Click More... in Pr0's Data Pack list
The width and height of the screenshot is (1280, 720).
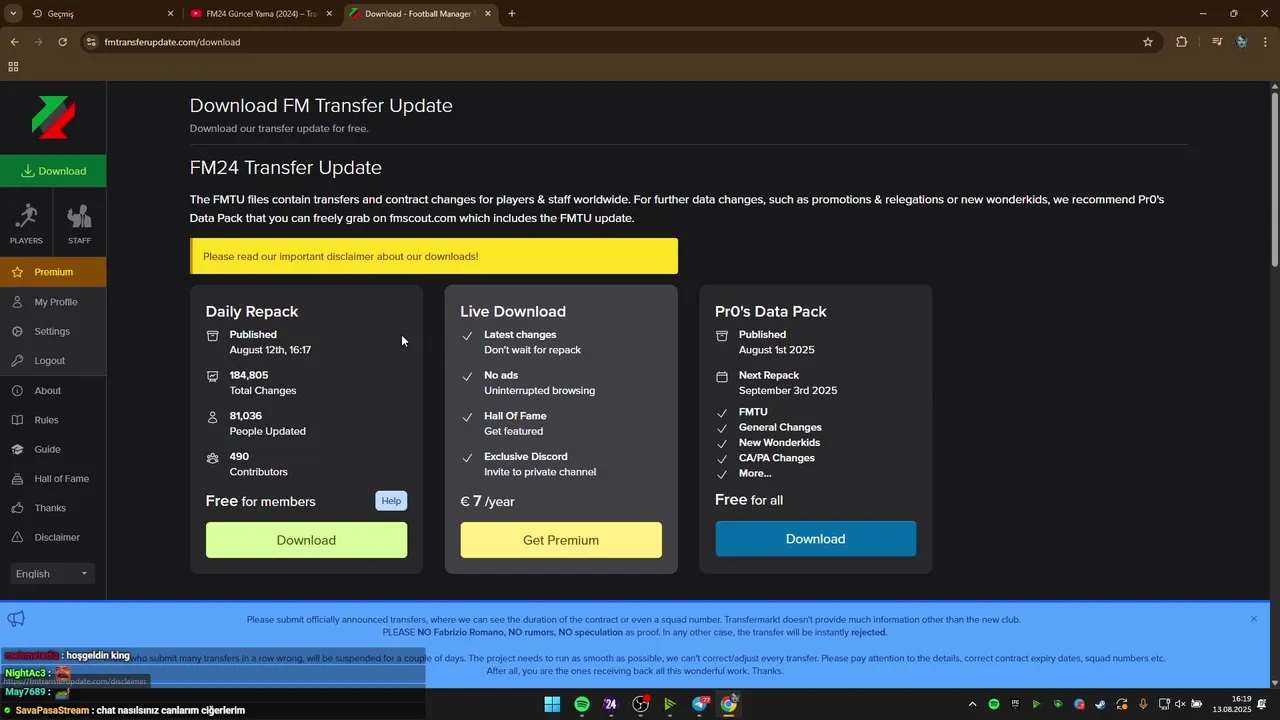click(x=755, y=473)
